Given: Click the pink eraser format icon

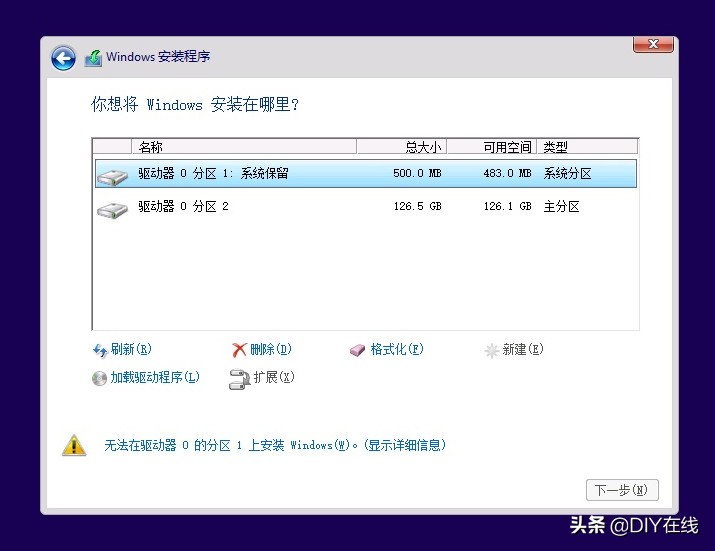Looking at the screenshot, I should (x=358, y=350).
